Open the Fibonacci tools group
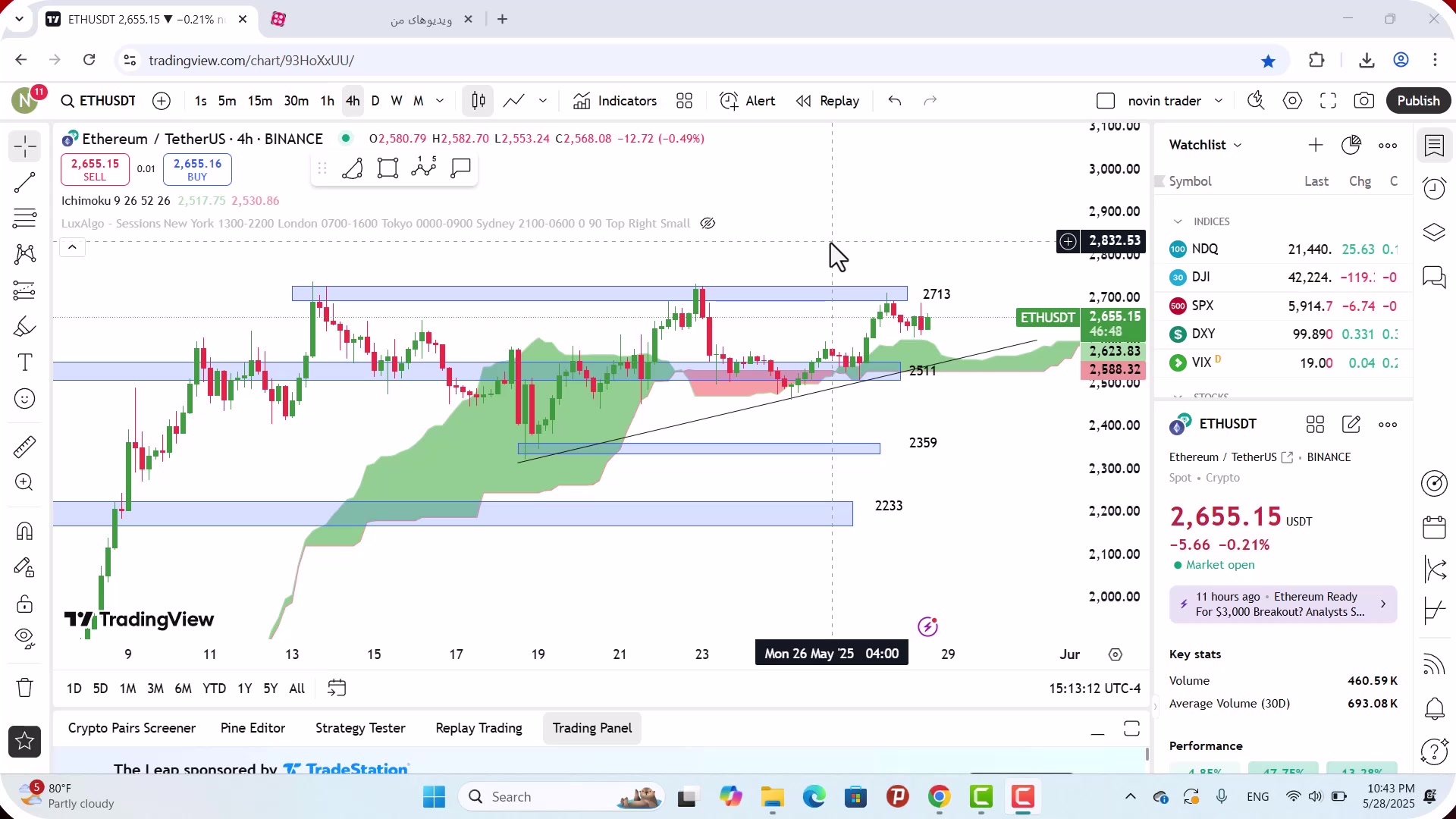Viewport: 1456px width, 819px height. pos(24,218)
